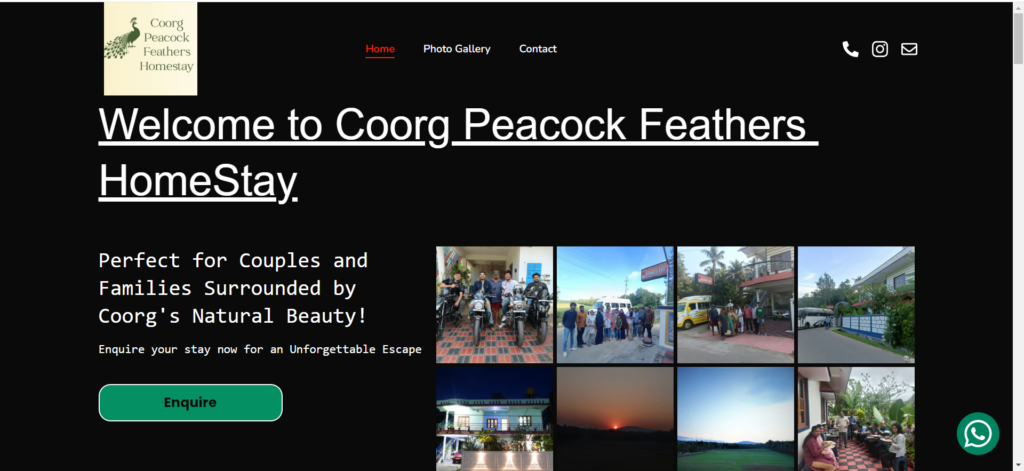Viewport: 1024px width, 471px height.
Task: Click the Coorg Peacock Feathers Homestay logo
Action: [x=150, y=48]
